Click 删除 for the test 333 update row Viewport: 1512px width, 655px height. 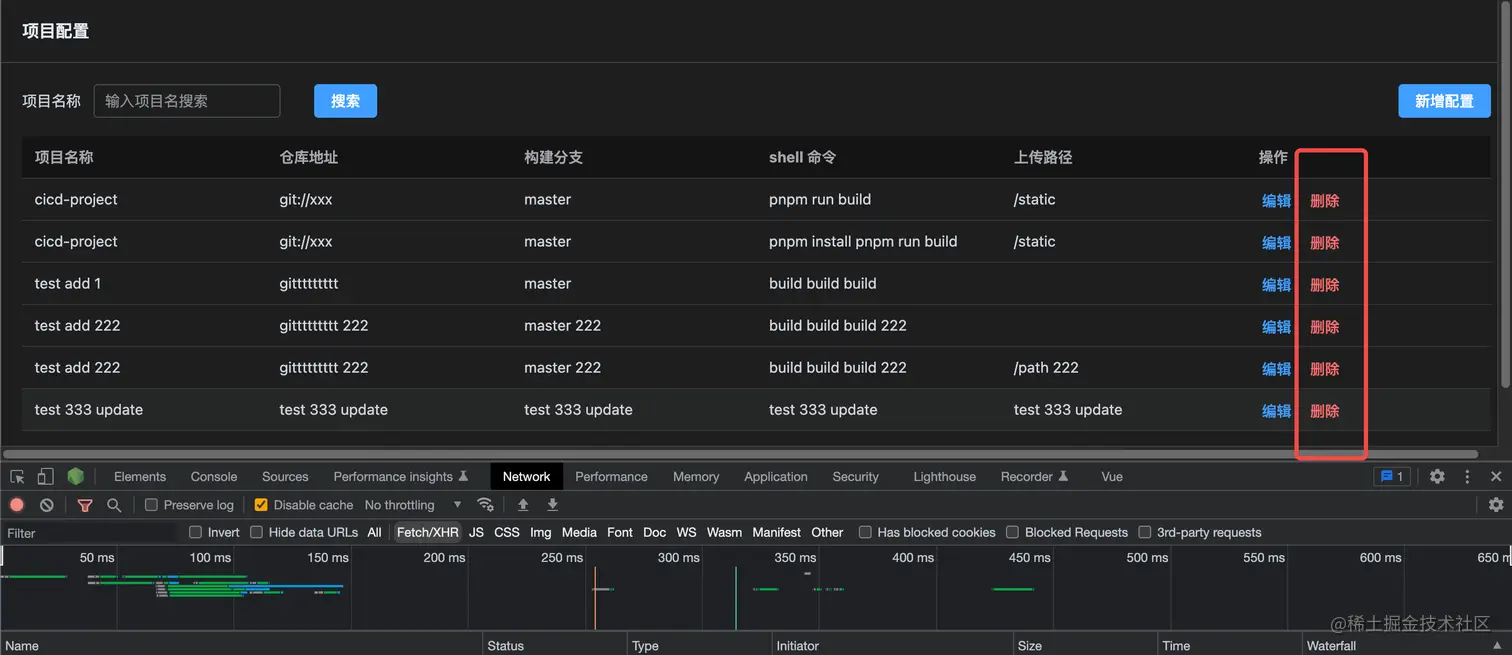pyautogui.click(x=1325, y=411)
